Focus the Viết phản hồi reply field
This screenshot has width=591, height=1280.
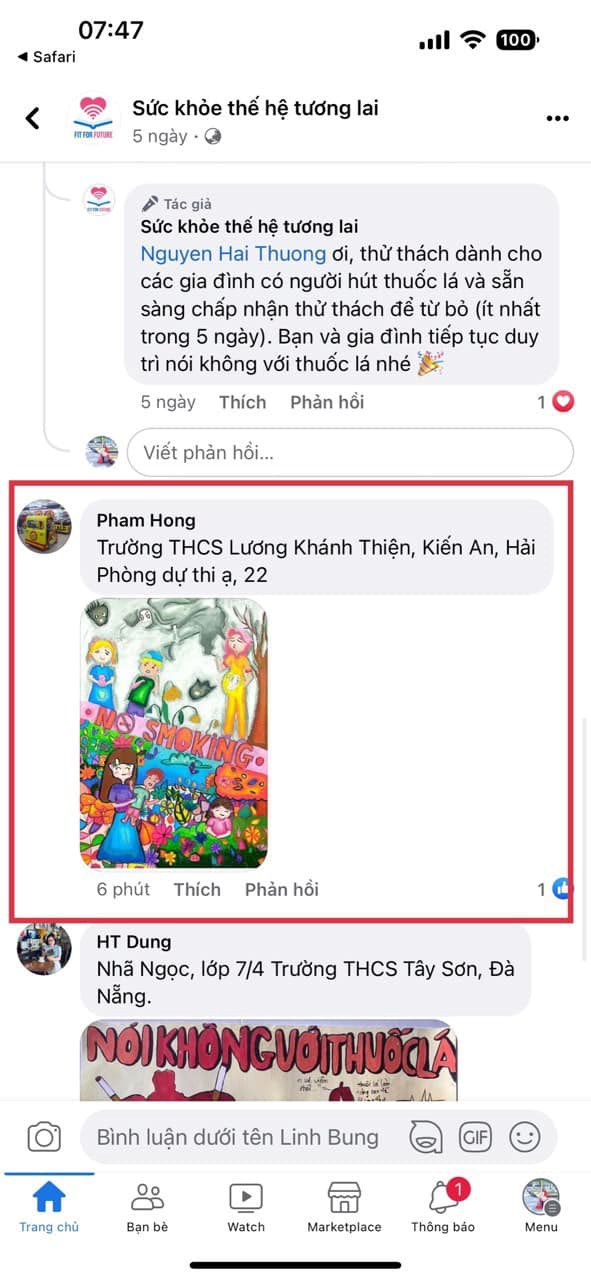click(x=350, y=453)
